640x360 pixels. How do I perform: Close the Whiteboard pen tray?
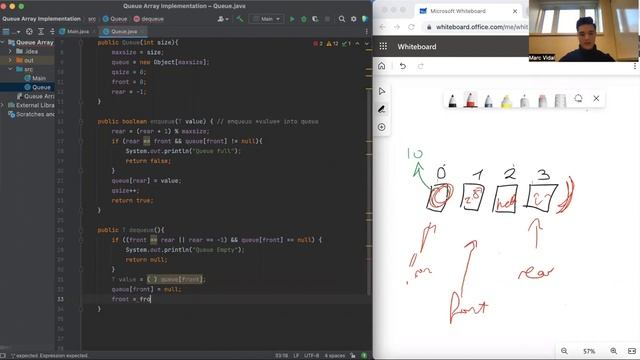[x=596, y=98]
